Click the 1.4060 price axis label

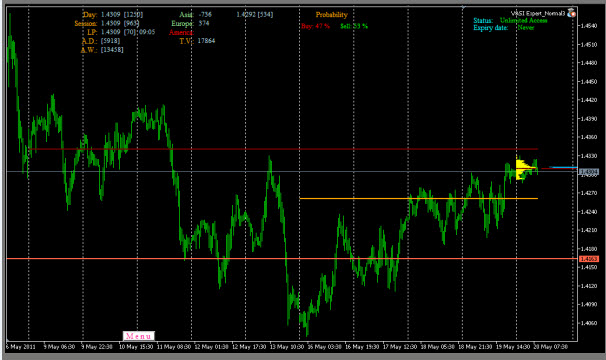[589, 323]
